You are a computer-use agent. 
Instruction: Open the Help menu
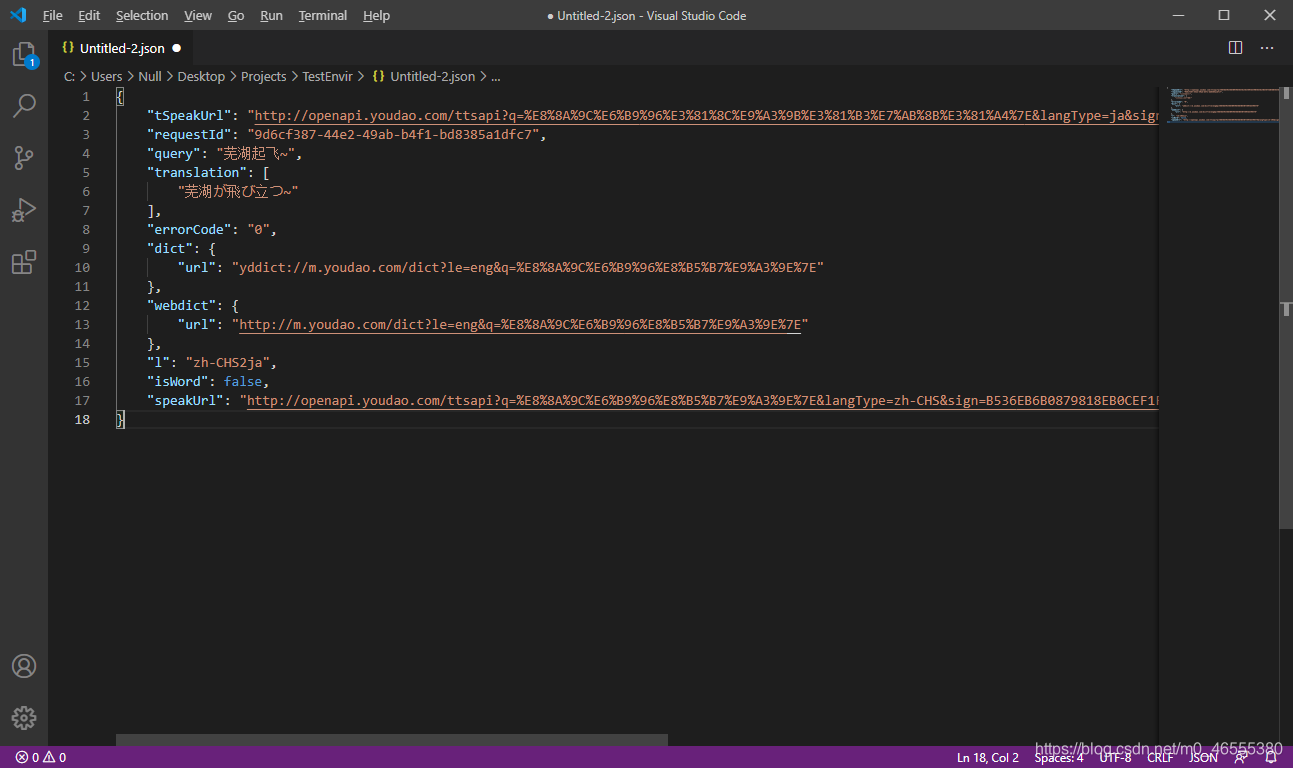point(377,15)
